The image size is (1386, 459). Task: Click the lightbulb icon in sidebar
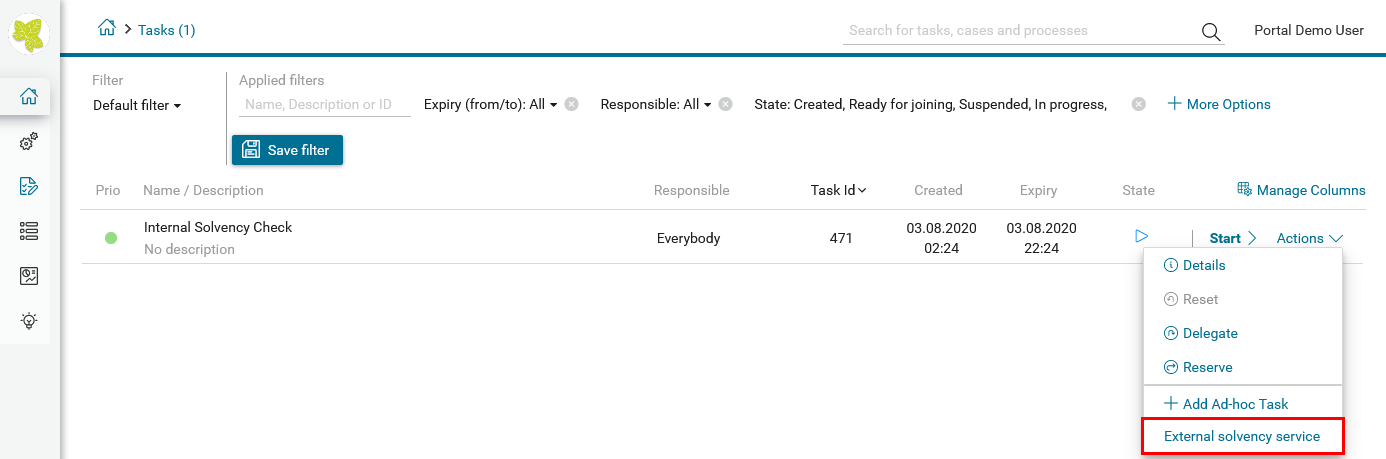point(29,321)
